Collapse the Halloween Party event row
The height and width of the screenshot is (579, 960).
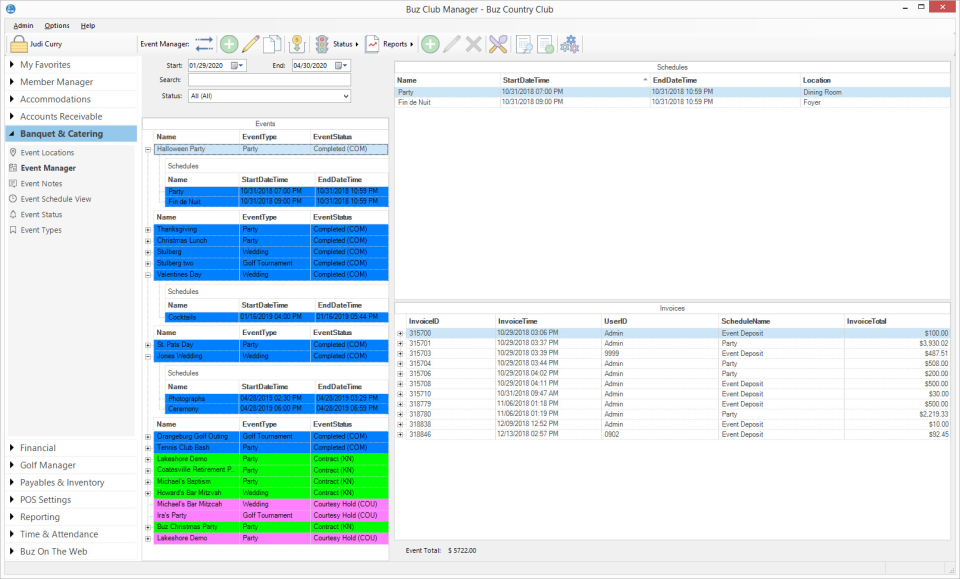pos(148,149)
